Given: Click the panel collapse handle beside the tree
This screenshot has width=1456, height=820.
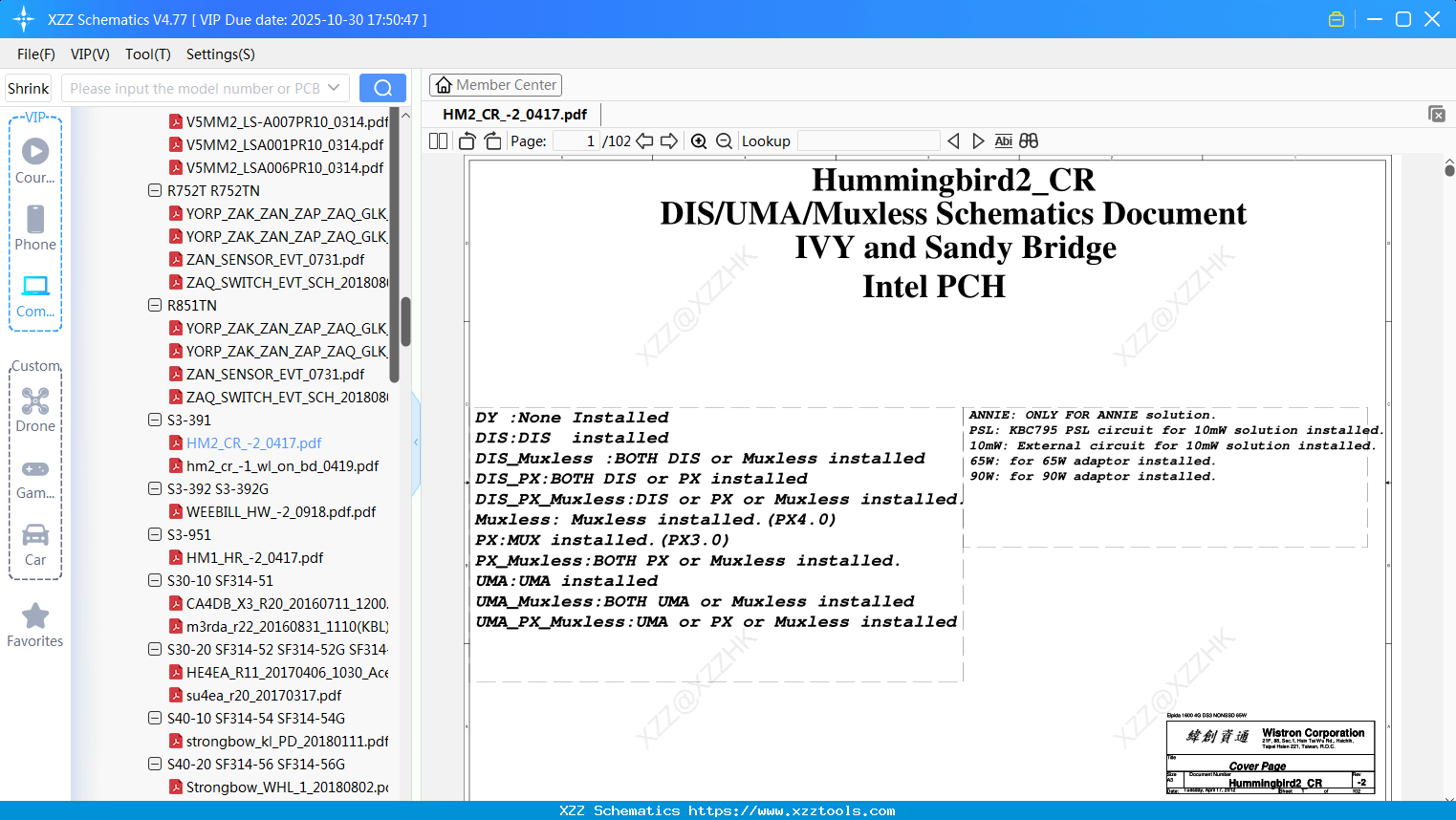Looking at the screenshot, I should coord(416,442).
